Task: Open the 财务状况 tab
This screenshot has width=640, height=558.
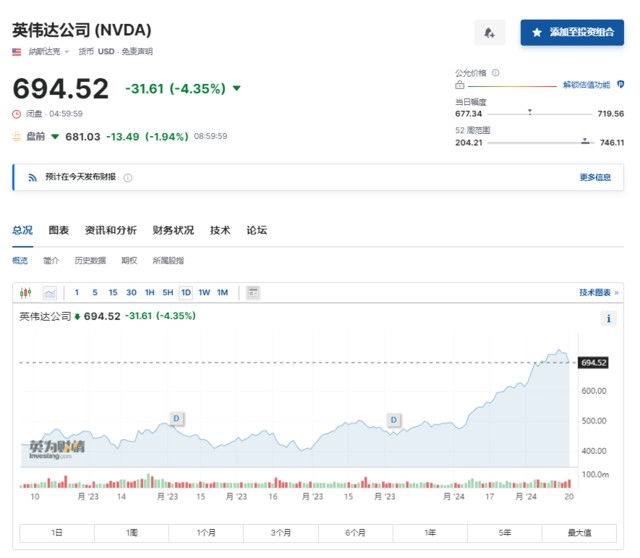Action: 173,231
